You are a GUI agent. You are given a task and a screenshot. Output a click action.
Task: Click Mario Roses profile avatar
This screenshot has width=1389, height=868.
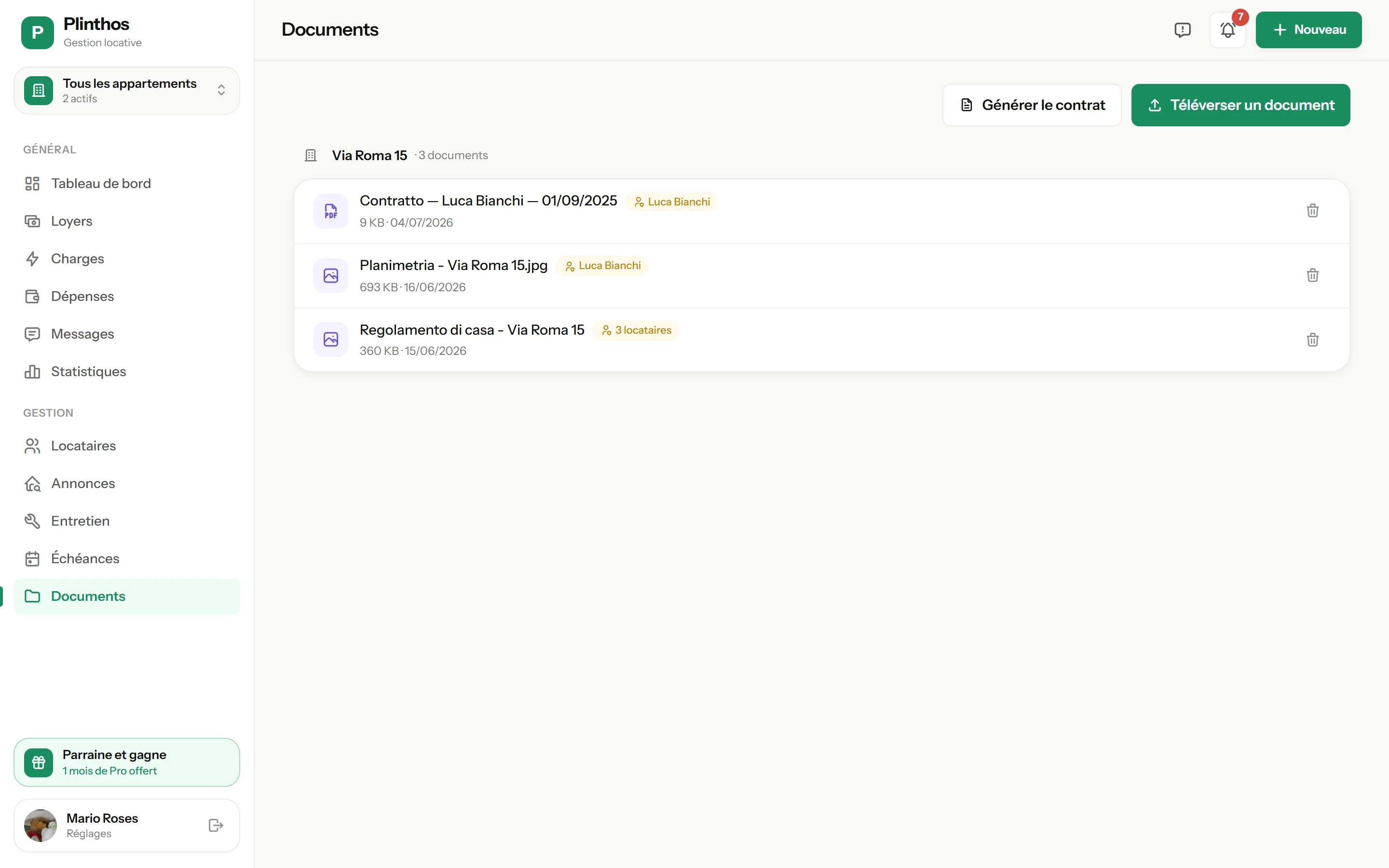[40, 826]
